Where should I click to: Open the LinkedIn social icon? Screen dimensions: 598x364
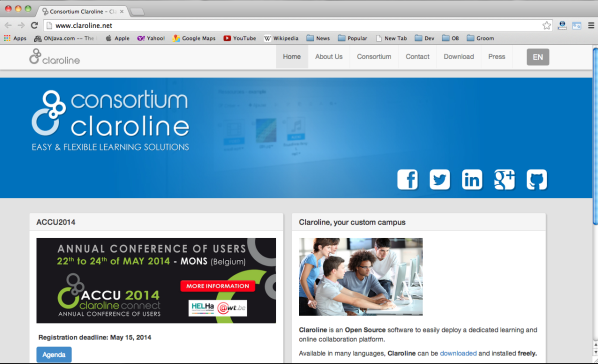tap(472, 179)
